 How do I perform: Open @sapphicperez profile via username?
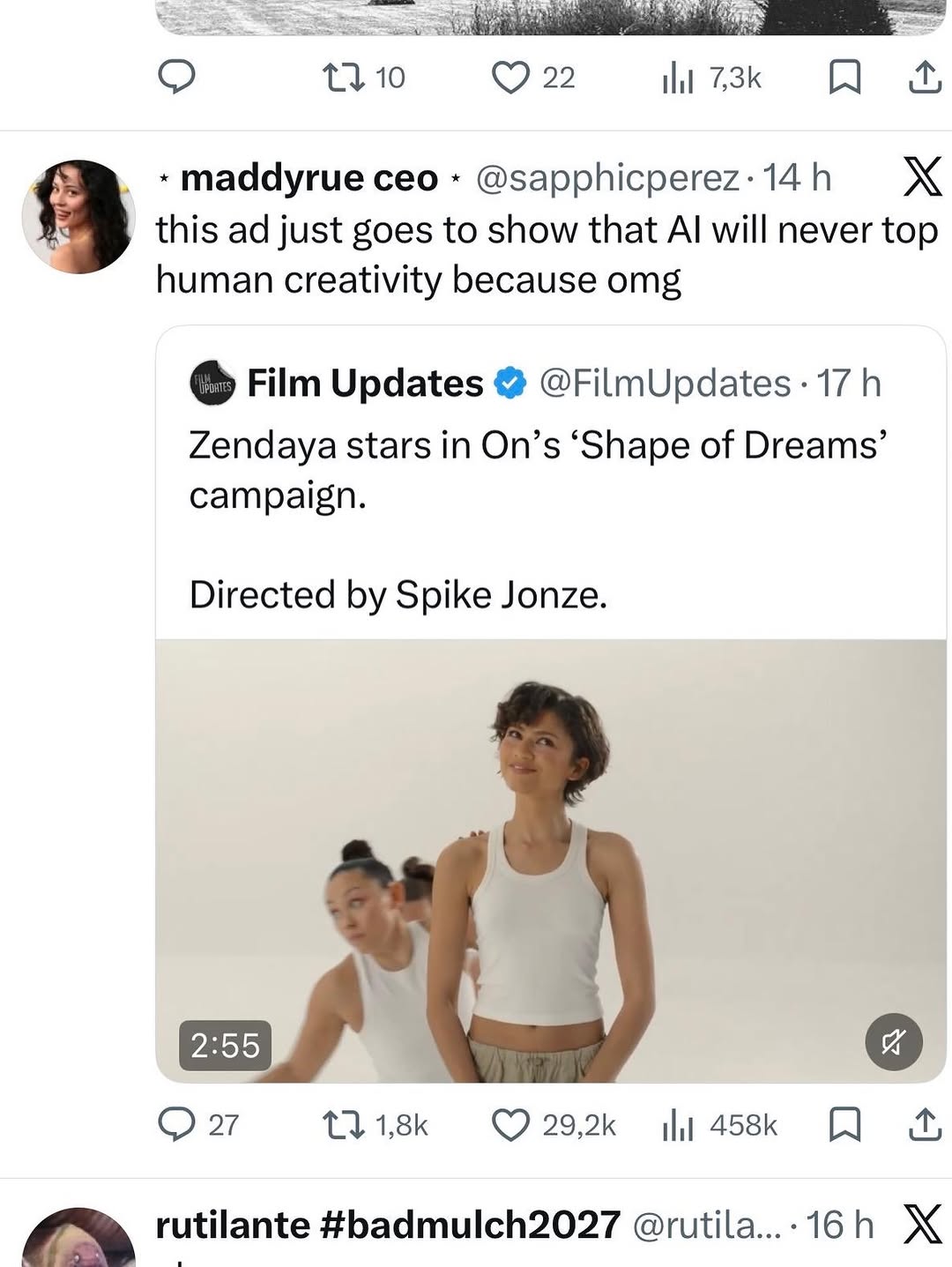click(x=606, y=177)
